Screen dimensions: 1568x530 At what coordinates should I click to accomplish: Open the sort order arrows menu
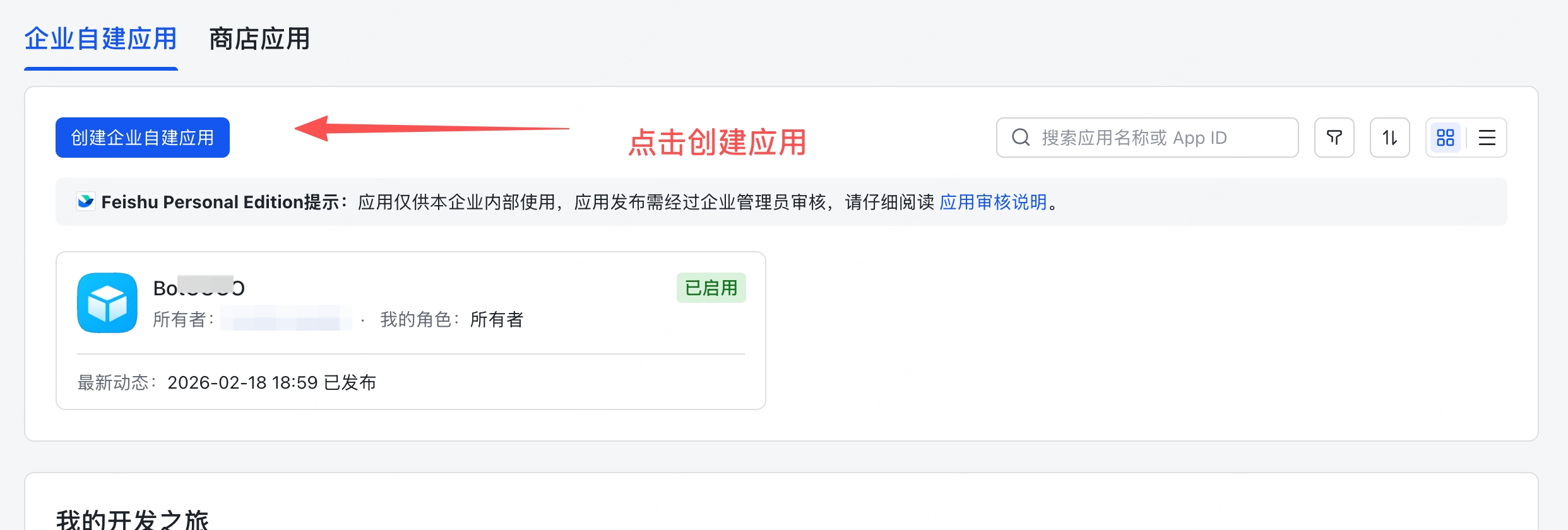tap(1389, 138)
